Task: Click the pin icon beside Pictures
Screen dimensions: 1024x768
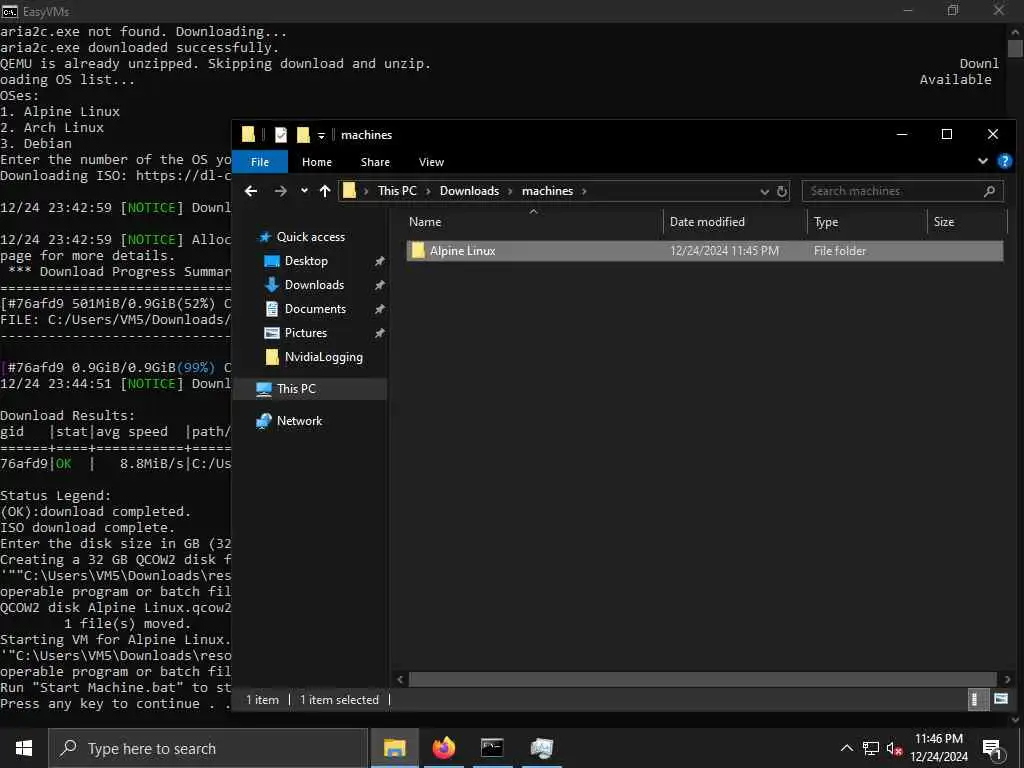Action: point(379,334)
